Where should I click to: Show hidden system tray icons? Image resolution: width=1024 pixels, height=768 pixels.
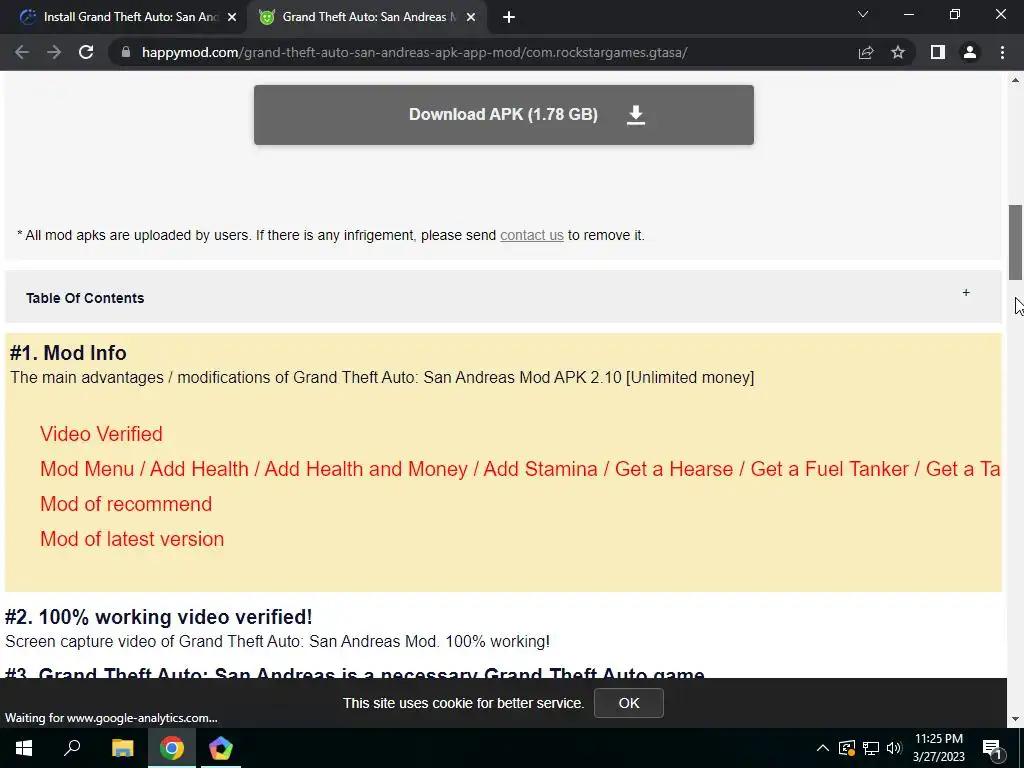(x=823, y=748)
